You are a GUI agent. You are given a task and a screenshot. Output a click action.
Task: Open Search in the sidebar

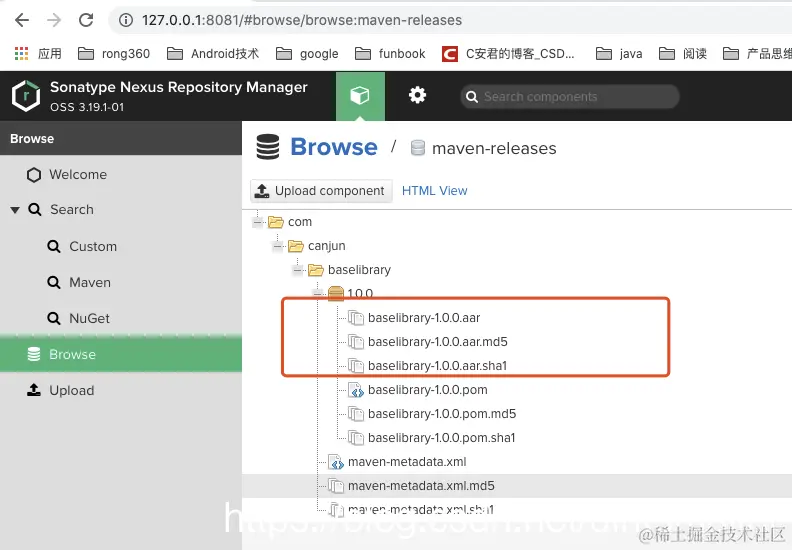click(x=72, y=210)
